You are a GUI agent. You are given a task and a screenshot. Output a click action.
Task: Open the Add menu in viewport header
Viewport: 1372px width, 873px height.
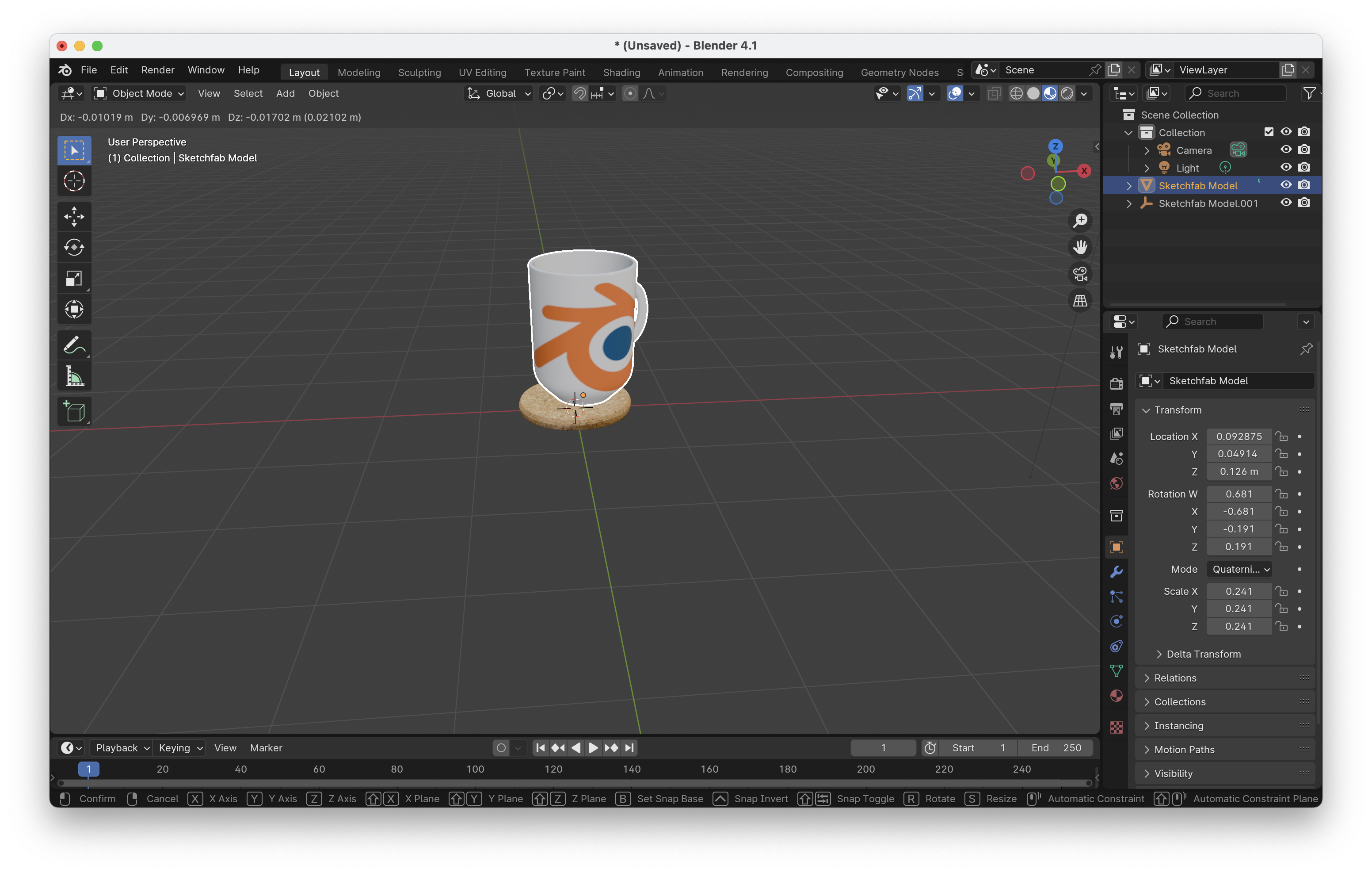coord(286,93)
